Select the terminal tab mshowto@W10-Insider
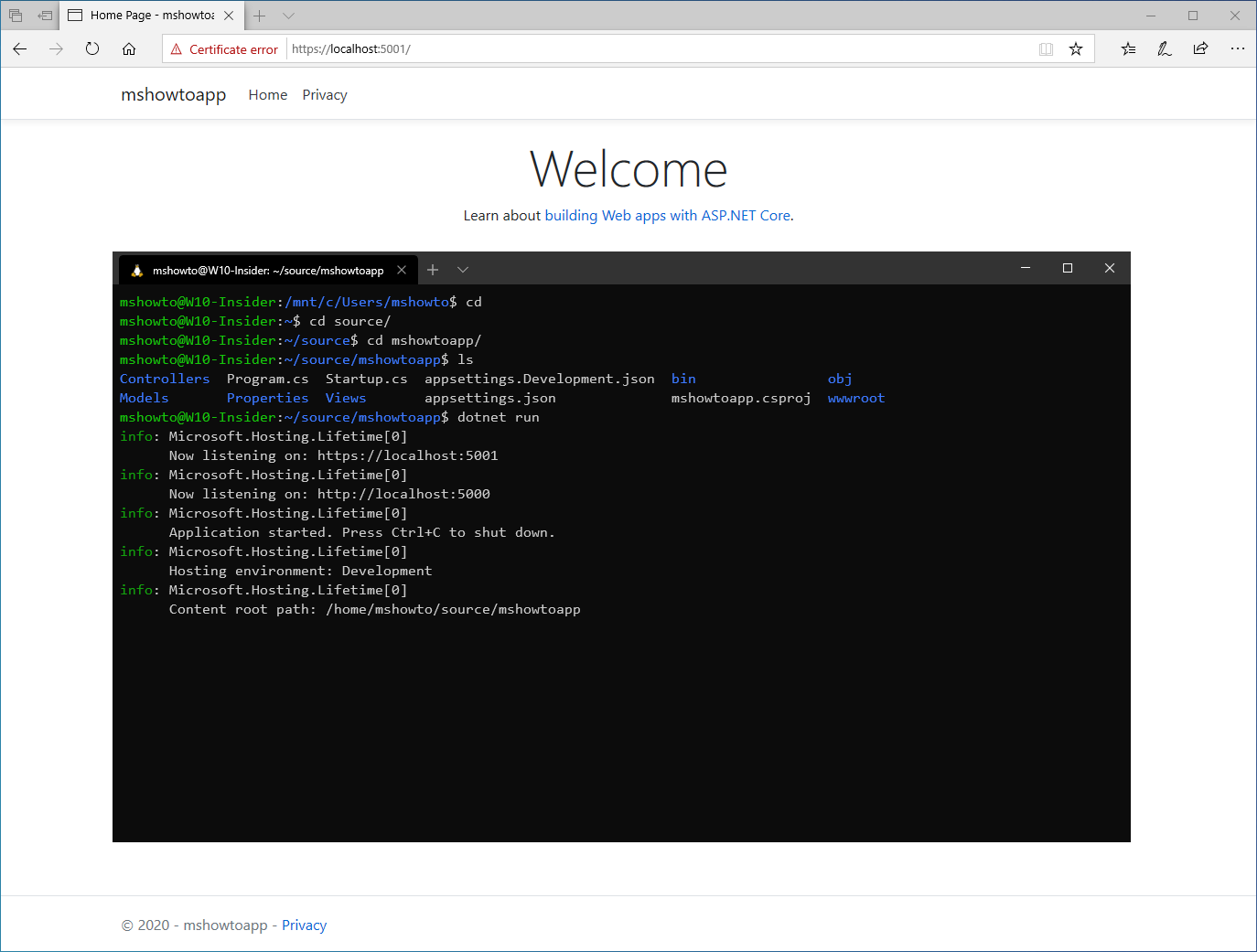1257x952 pixels. pos(267,270)
